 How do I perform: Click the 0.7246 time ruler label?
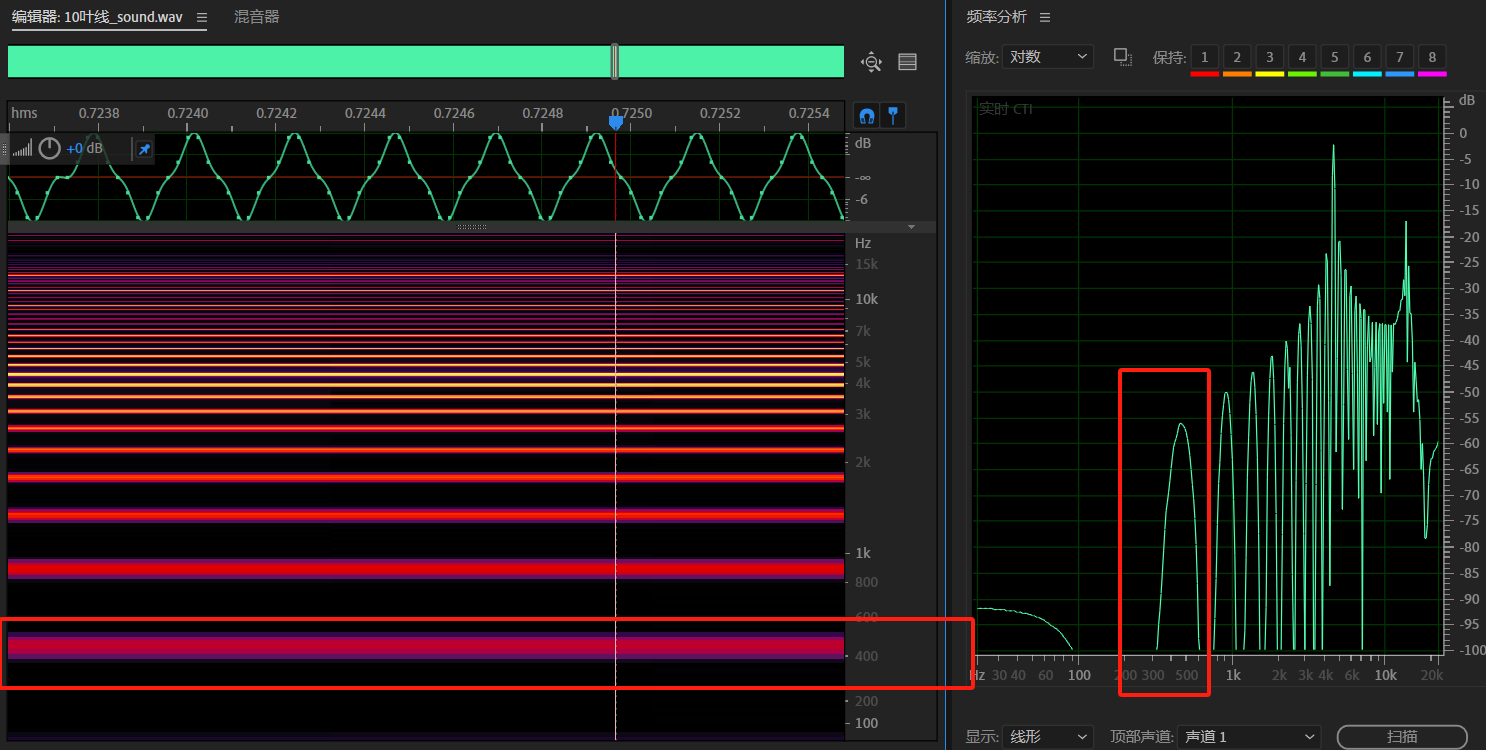click(x=454, y=113)
